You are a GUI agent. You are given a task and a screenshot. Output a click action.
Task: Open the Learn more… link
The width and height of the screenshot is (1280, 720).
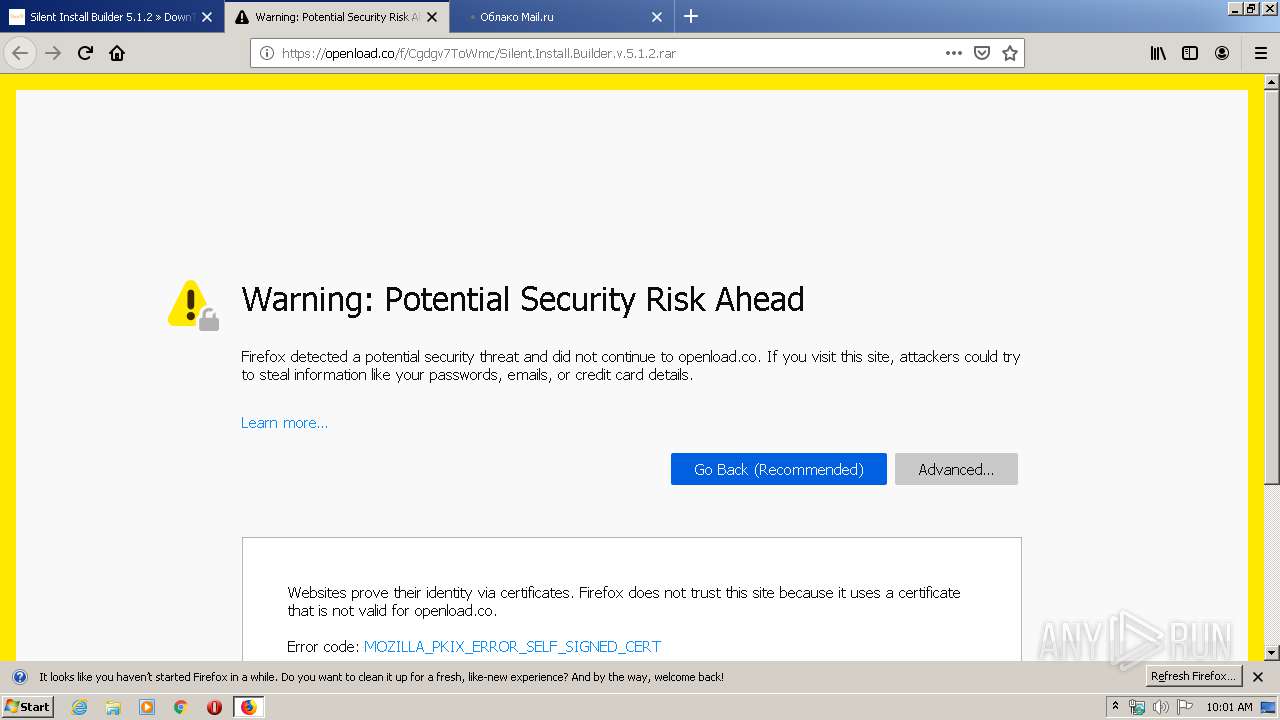tap(284, 423)
